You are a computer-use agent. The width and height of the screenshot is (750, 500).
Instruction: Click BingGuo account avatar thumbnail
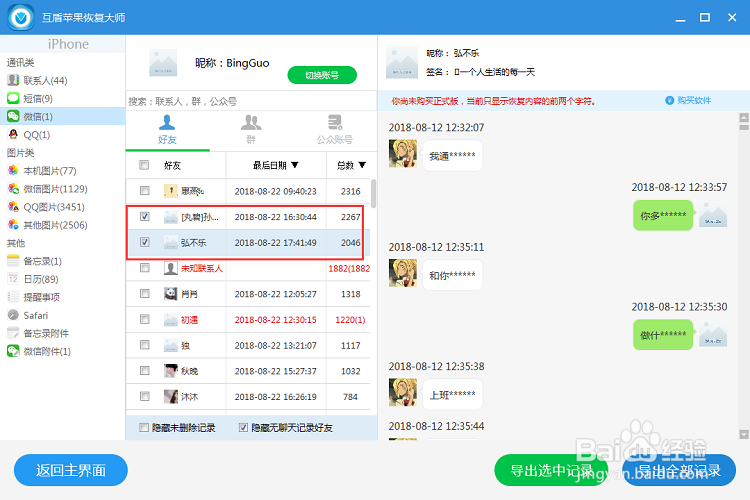[x=163, y=63]
